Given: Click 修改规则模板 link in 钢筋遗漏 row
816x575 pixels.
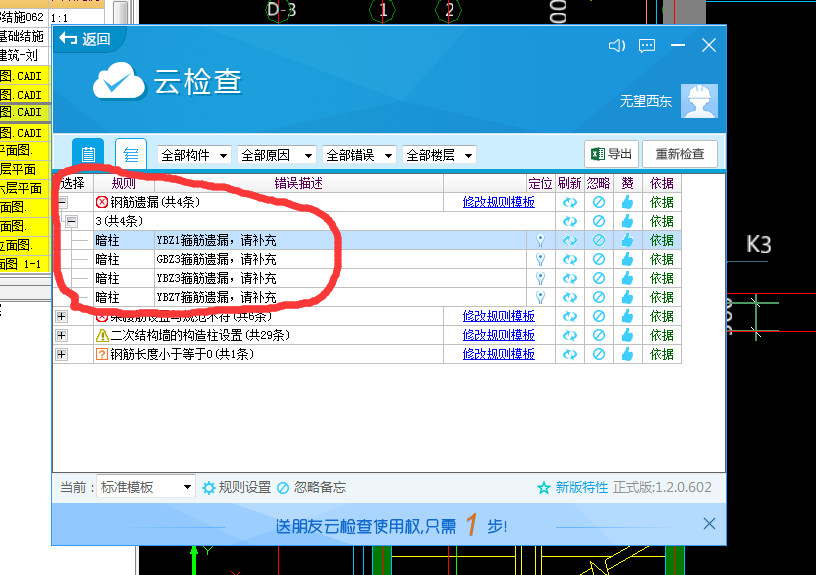Looking at the screenshot, I should (499, 202).
